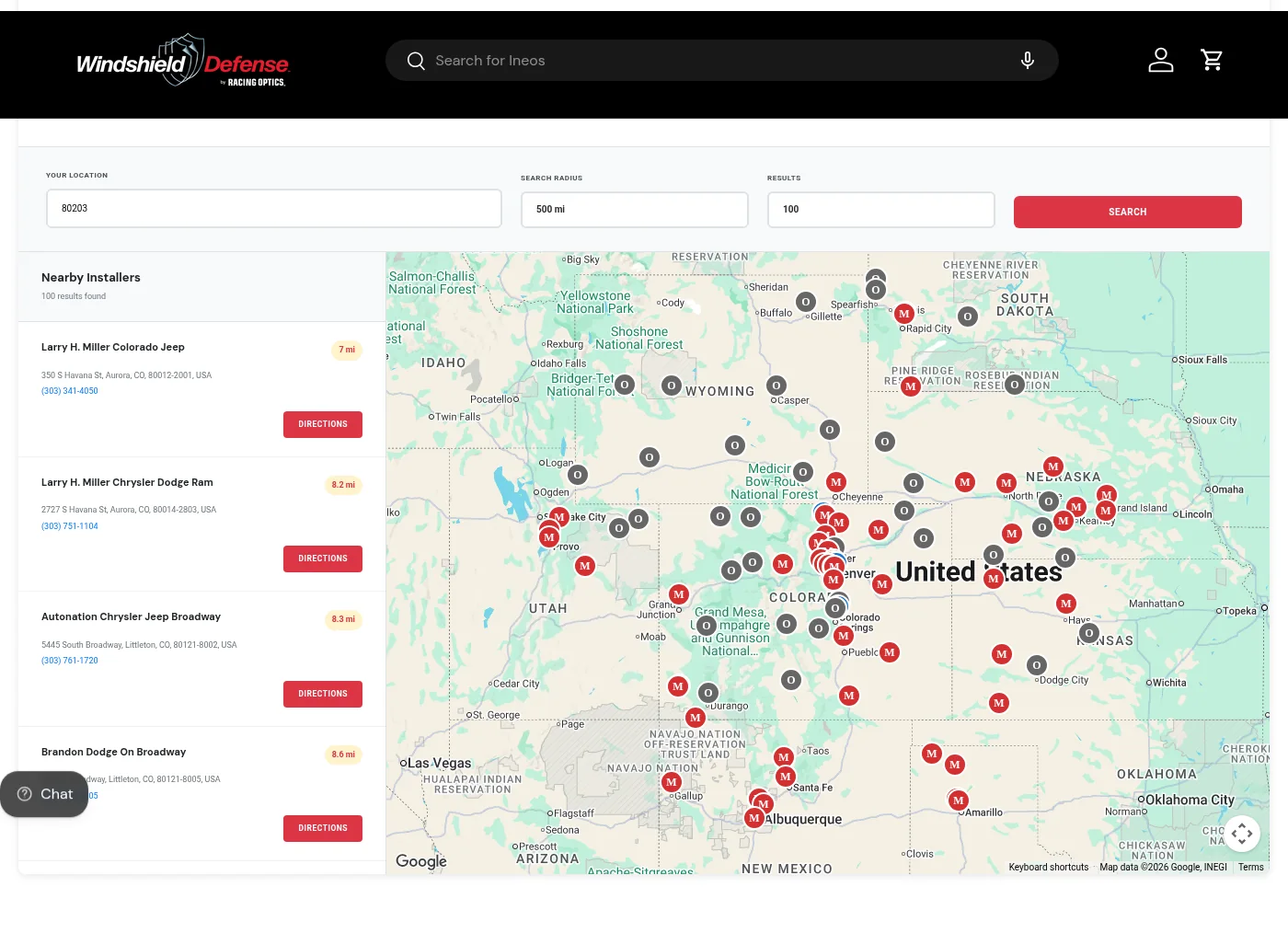
Task: Click the red Search button
Action: coord(1128,212)
